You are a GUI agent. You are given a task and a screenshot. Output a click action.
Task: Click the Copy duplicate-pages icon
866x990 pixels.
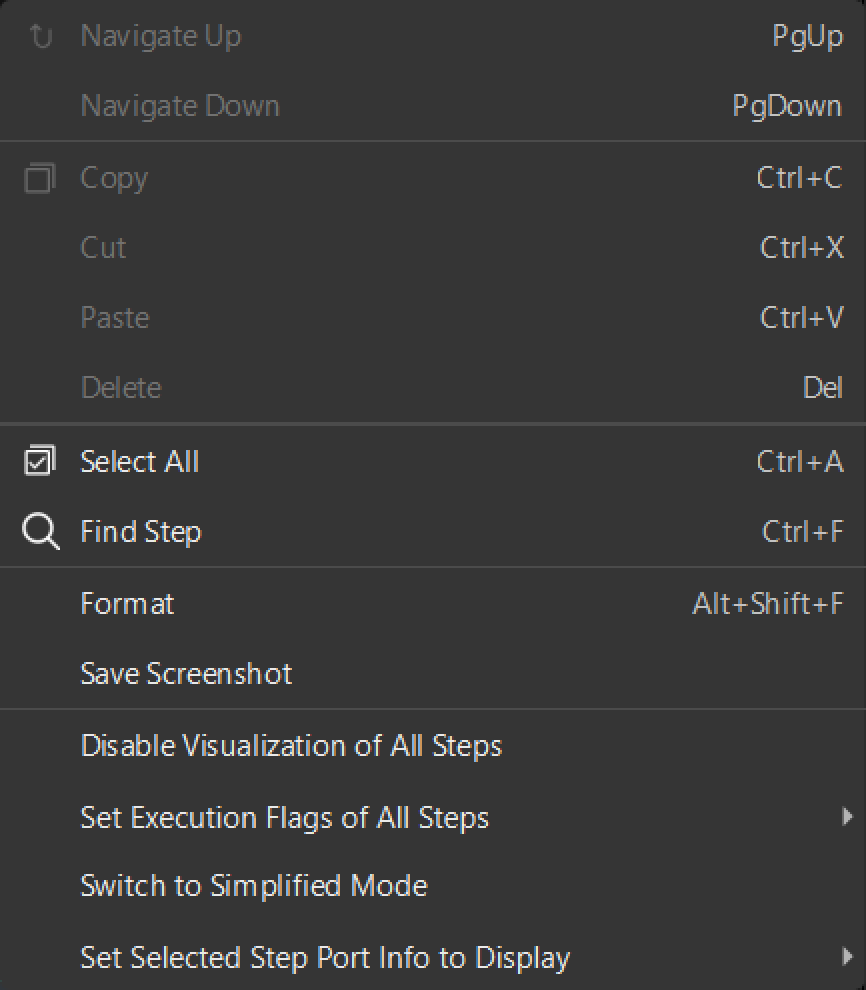39,177
